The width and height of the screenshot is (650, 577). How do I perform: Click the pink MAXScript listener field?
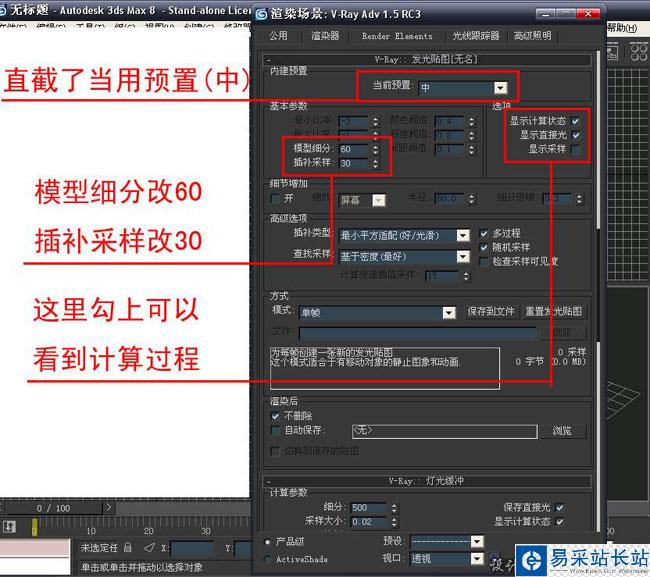tap(34, 547)
